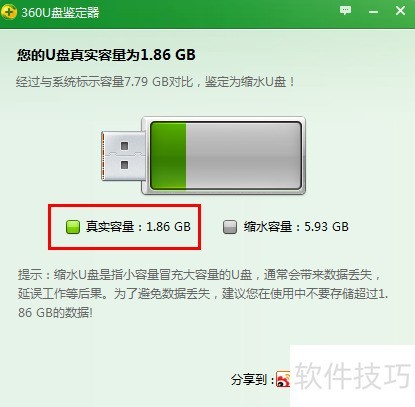Screen dimensions: 415x407
Task: Open the feedback speech bubble icon
Action: tap(345, 10)
